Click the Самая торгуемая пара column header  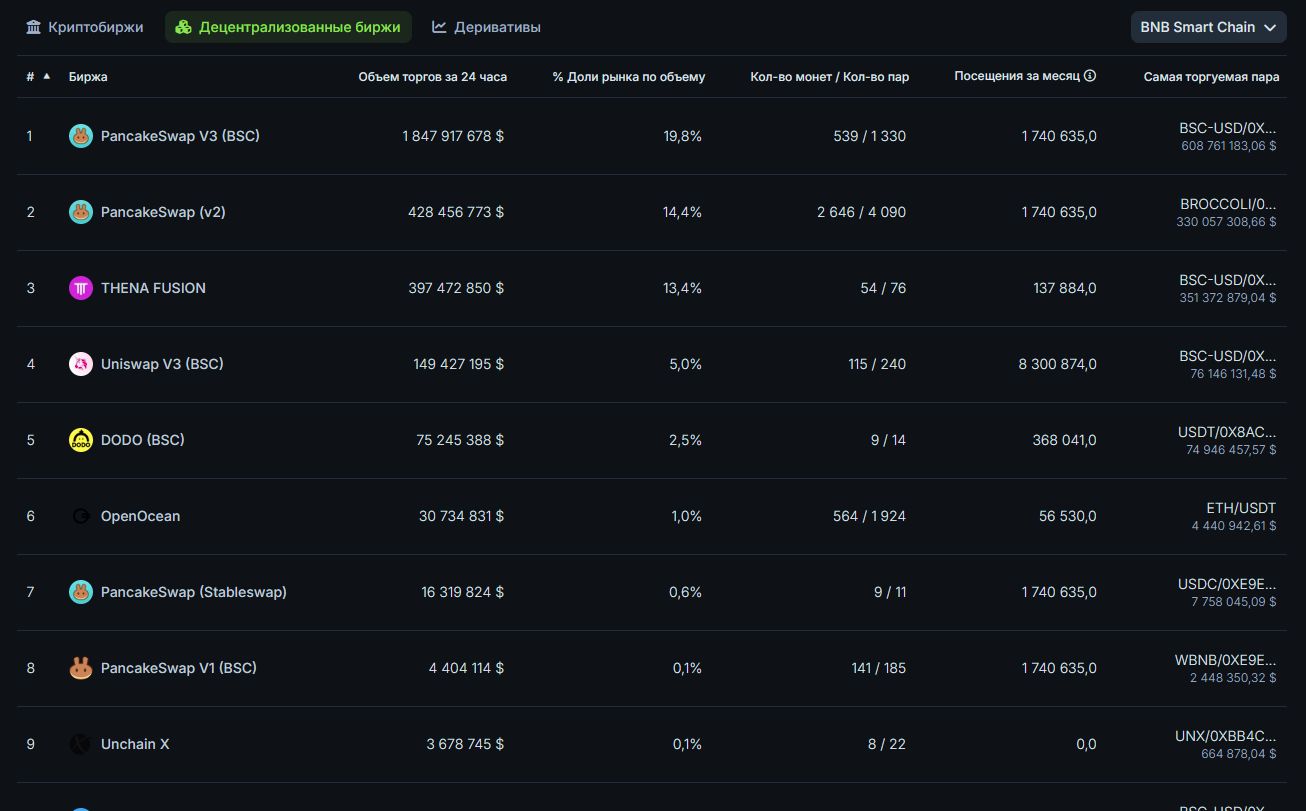(1211, 77)
